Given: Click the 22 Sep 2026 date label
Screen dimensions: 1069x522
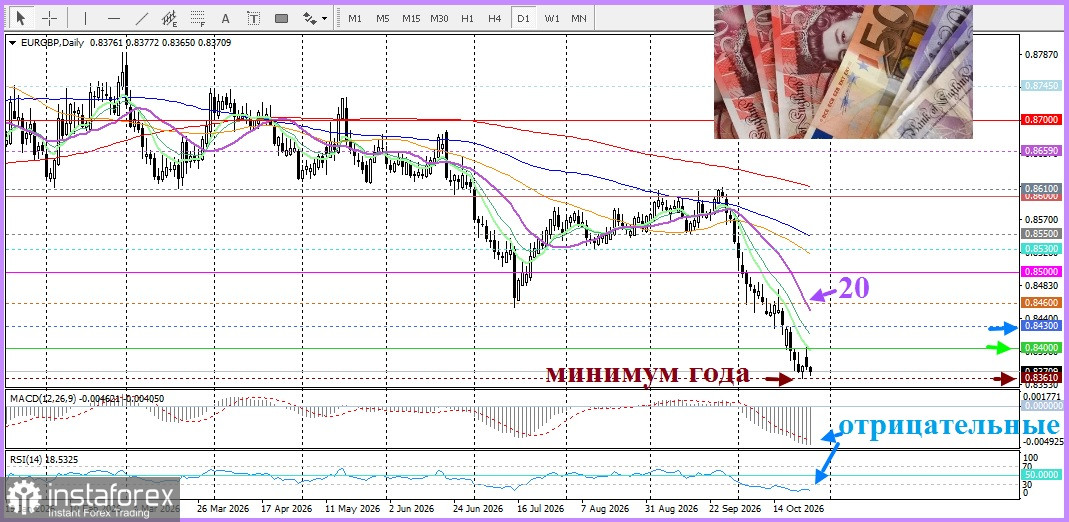Looking at the screenshot, I should 736,509.
